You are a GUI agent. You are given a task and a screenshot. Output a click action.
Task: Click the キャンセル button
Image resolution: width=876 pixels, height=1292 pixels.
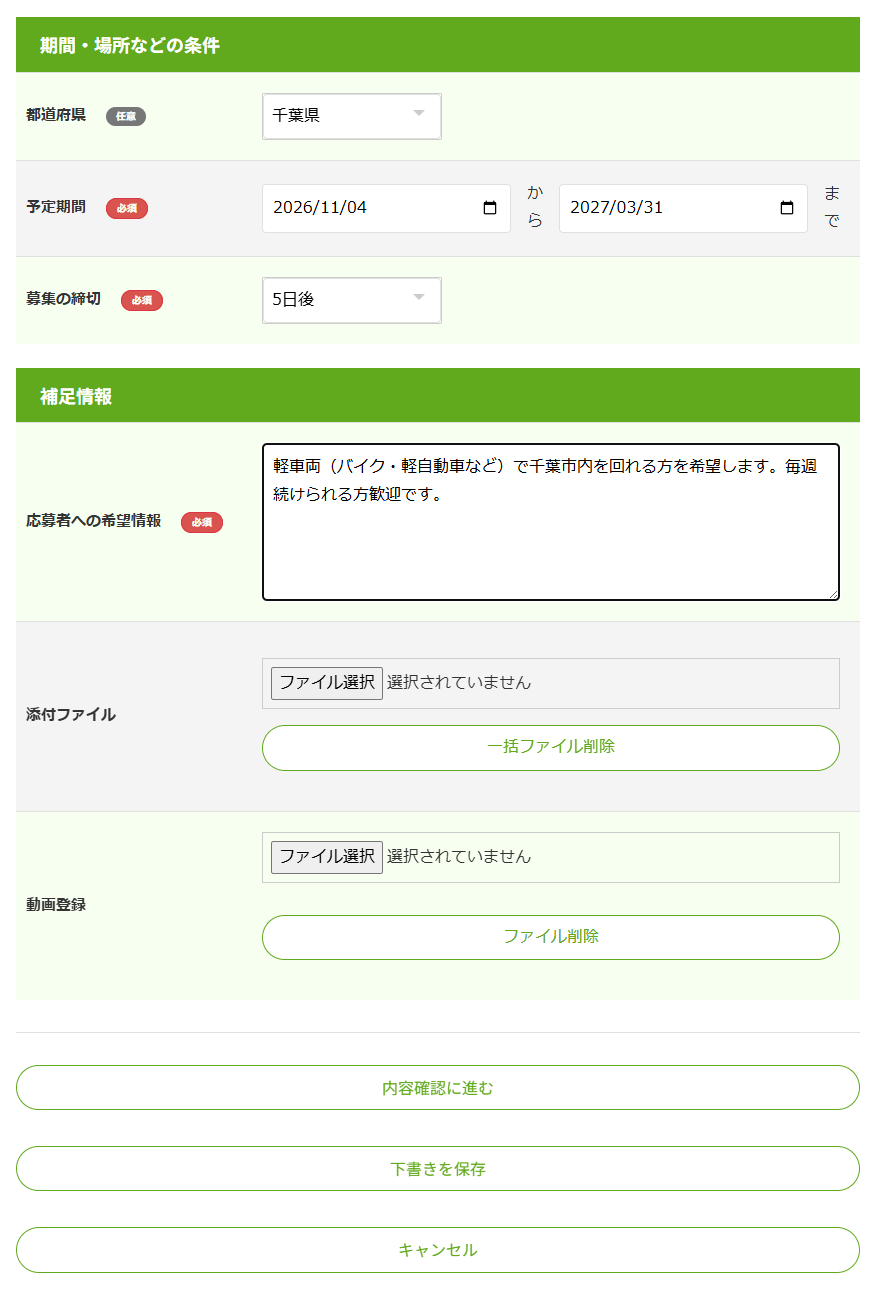pyautogui.click(x=438, y=1249)
